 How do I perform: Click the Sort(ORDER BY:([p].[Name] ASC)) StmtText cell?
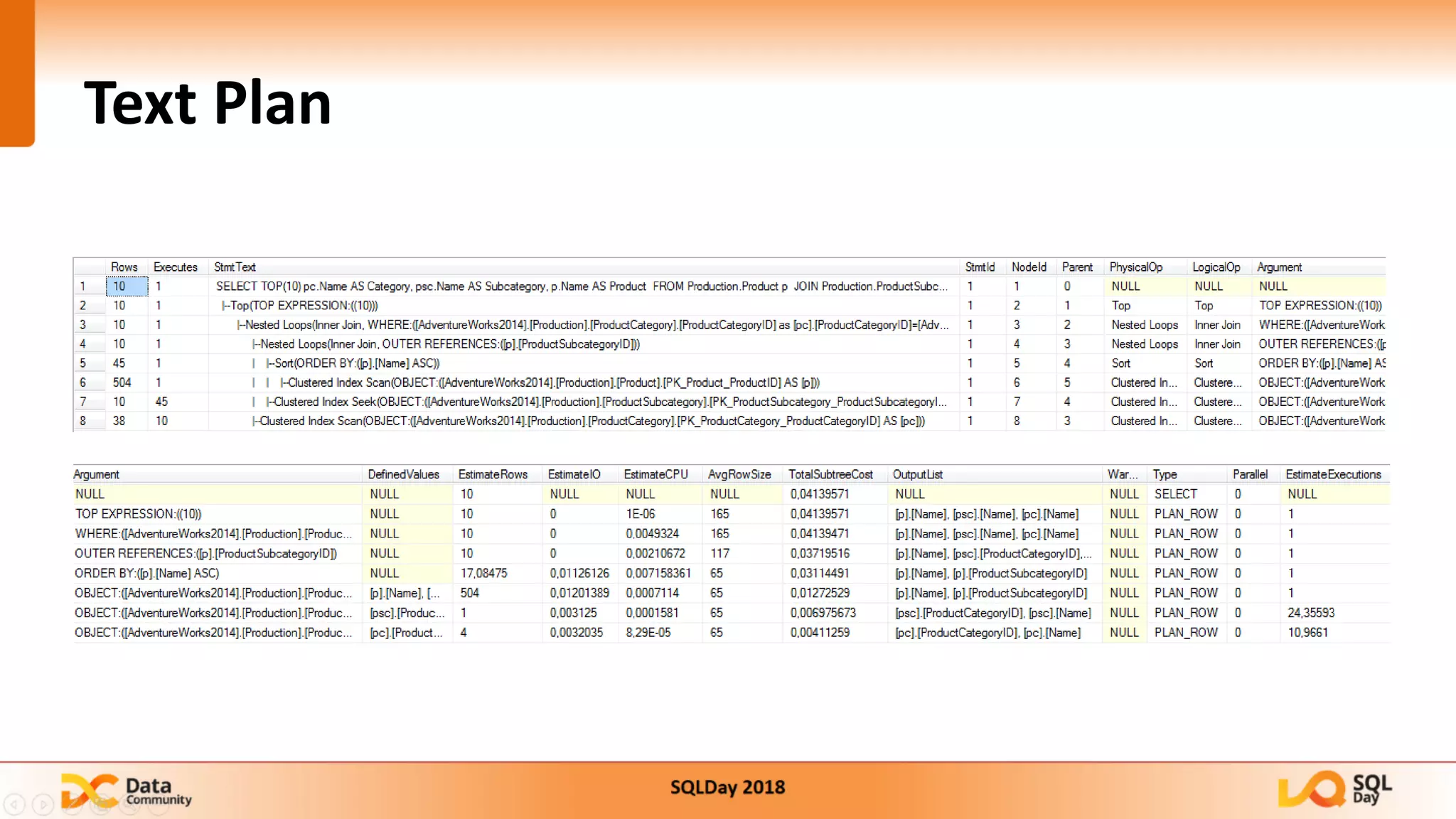click(x=583, y=363)
